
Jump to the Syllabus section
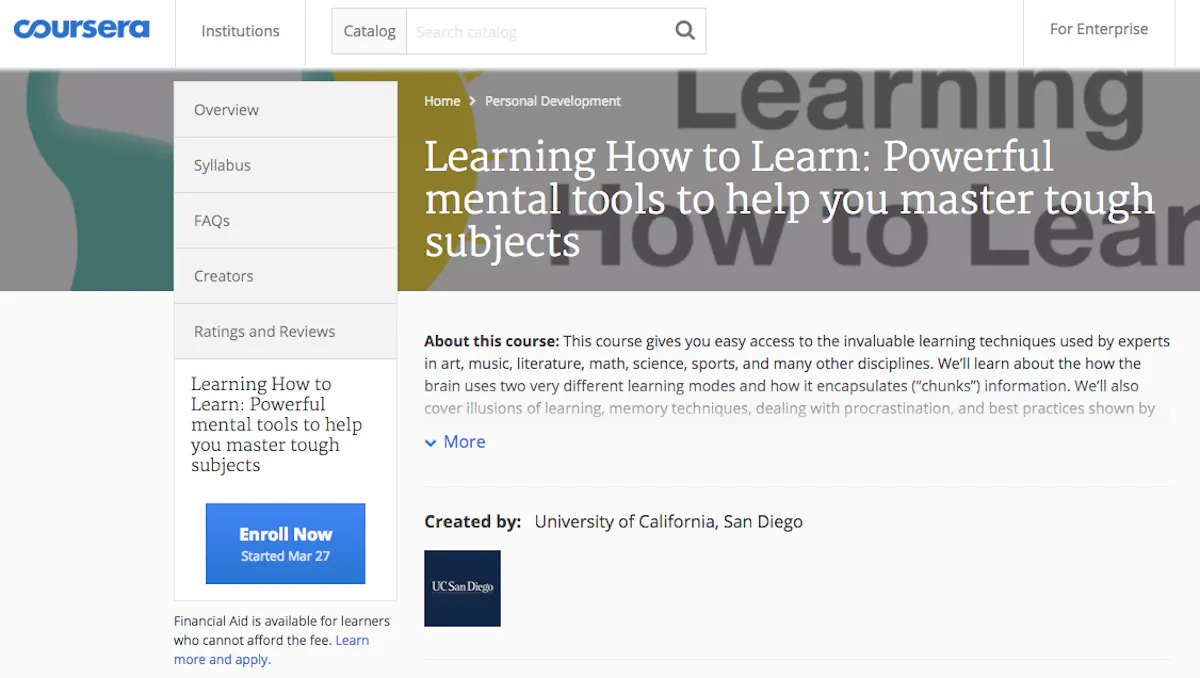click(x=222, y=165)
